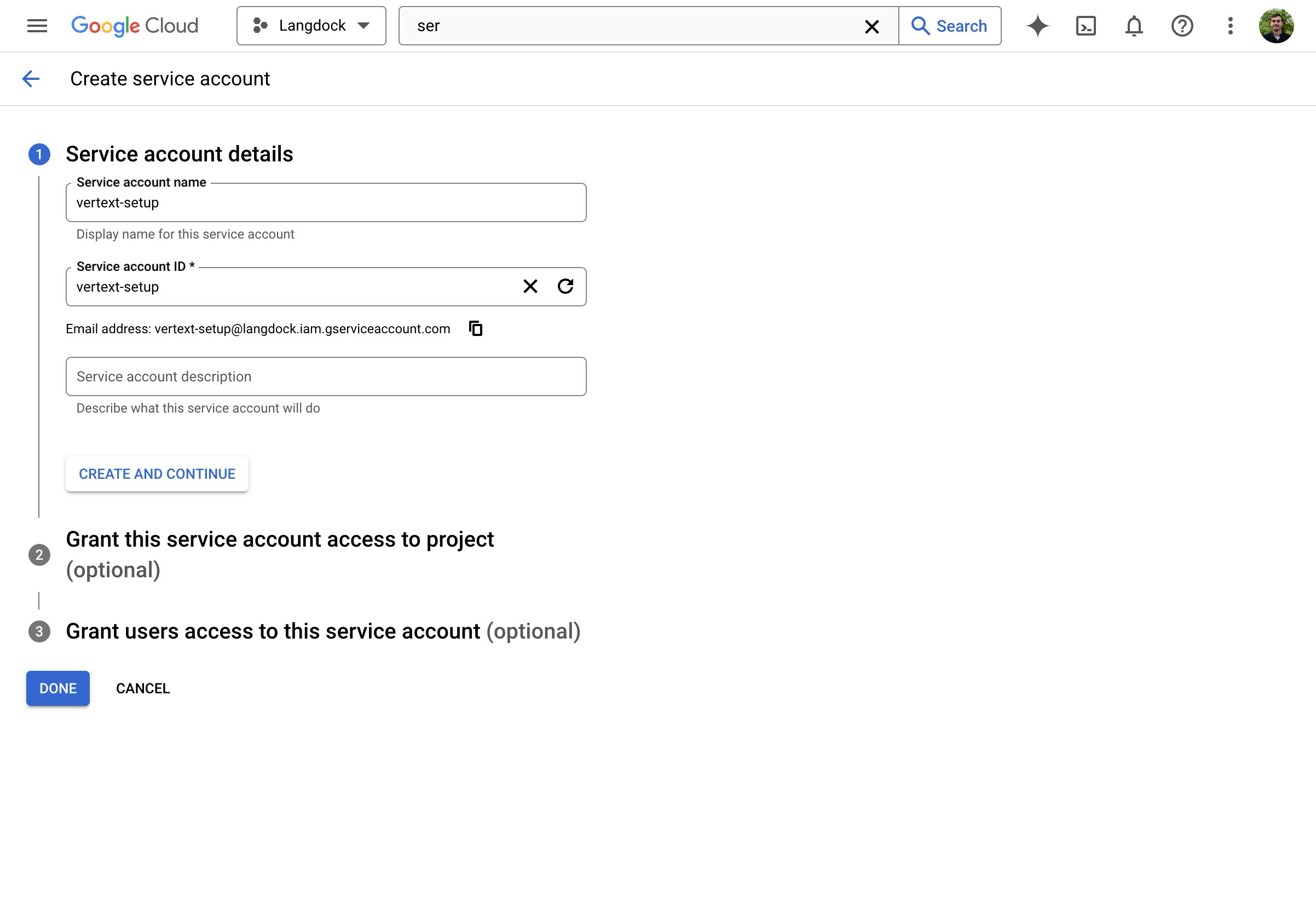The image size is (1316, 916).
Task: Open the Langdock project selector dropdown
Action: pos(311,26)
